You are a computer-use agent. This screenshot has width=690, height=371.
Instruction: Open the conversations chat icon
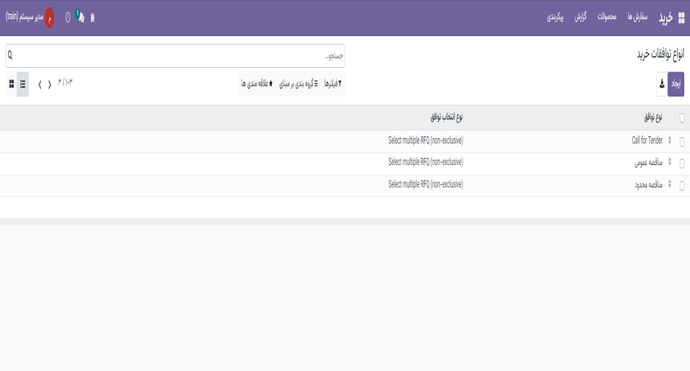(80, 17)
